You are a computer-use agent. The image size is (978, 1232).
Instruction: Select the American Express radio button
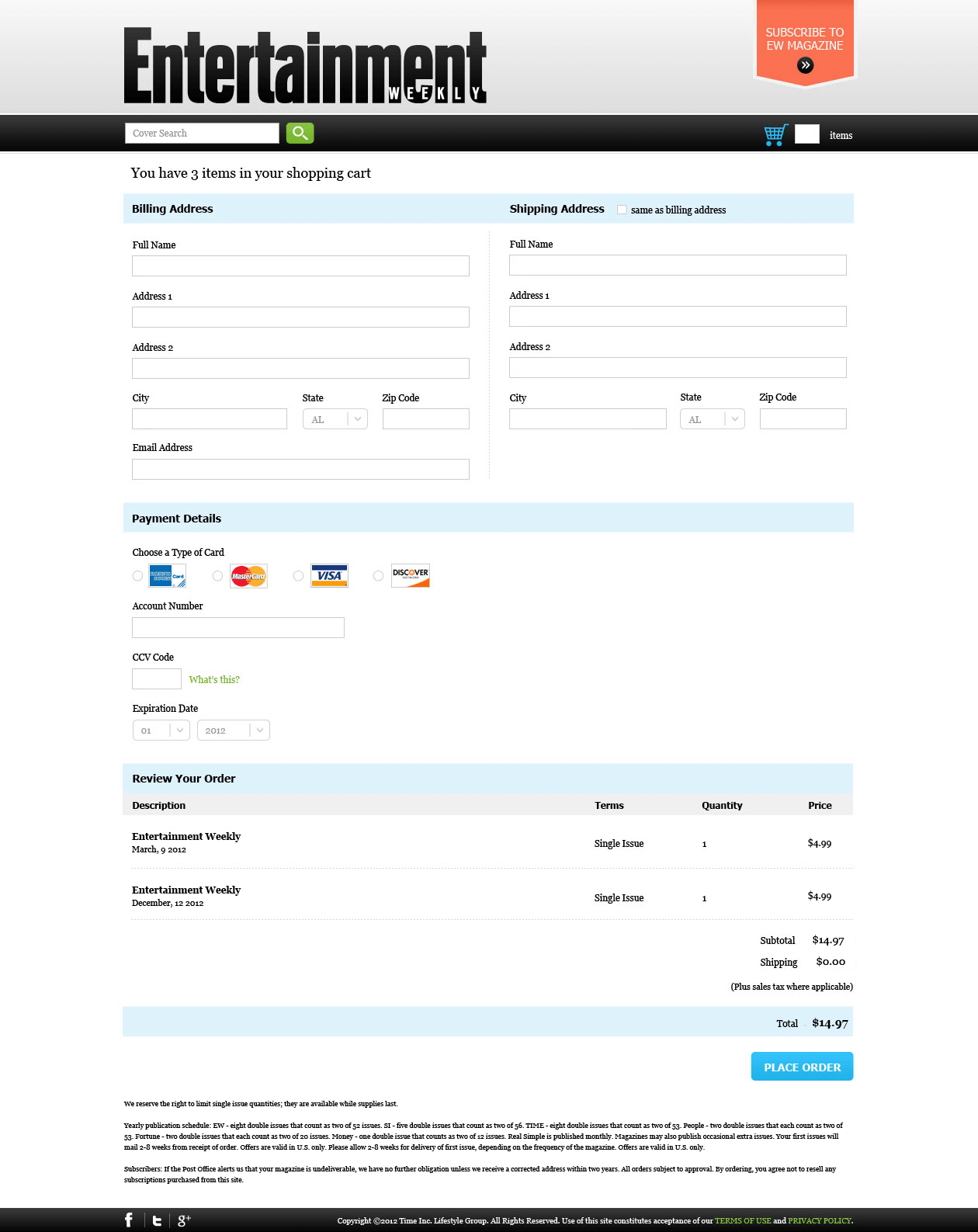(x=137, y=576)
